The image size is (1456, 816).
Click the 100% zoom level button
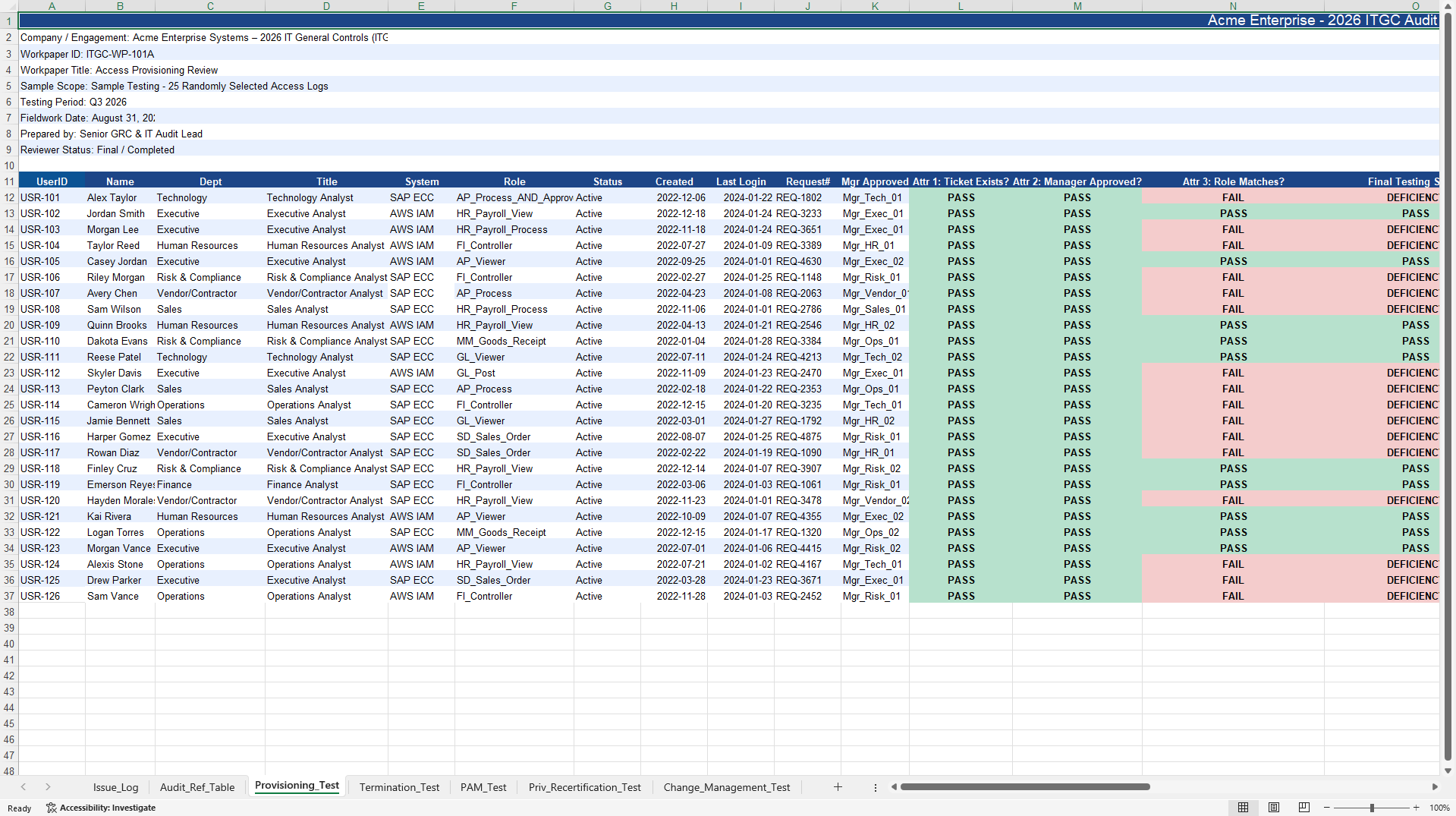[1439, 808]
